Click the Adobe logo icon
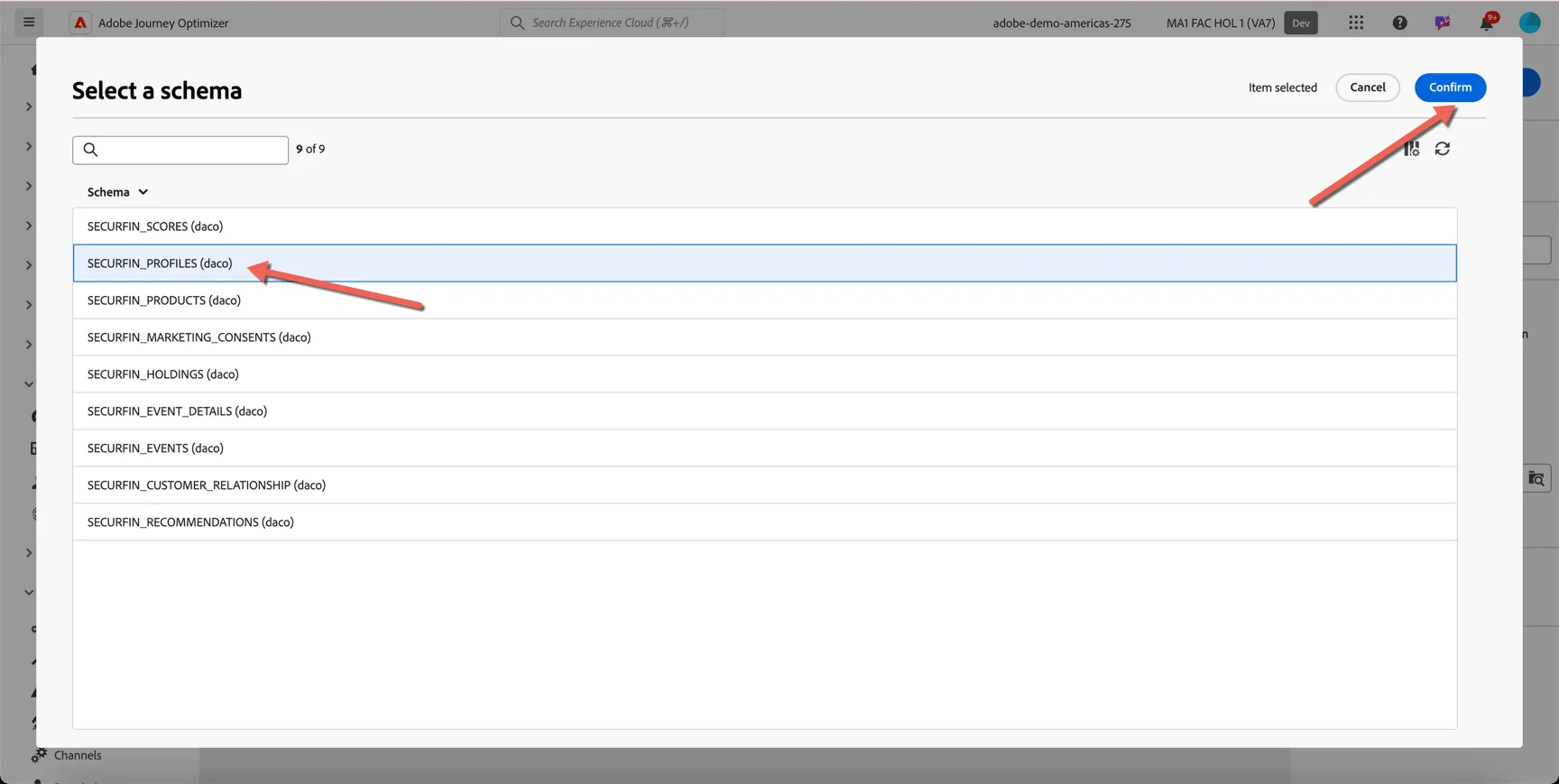The width and height of the screenshot is (1559, 784). (x=80, y=23)
